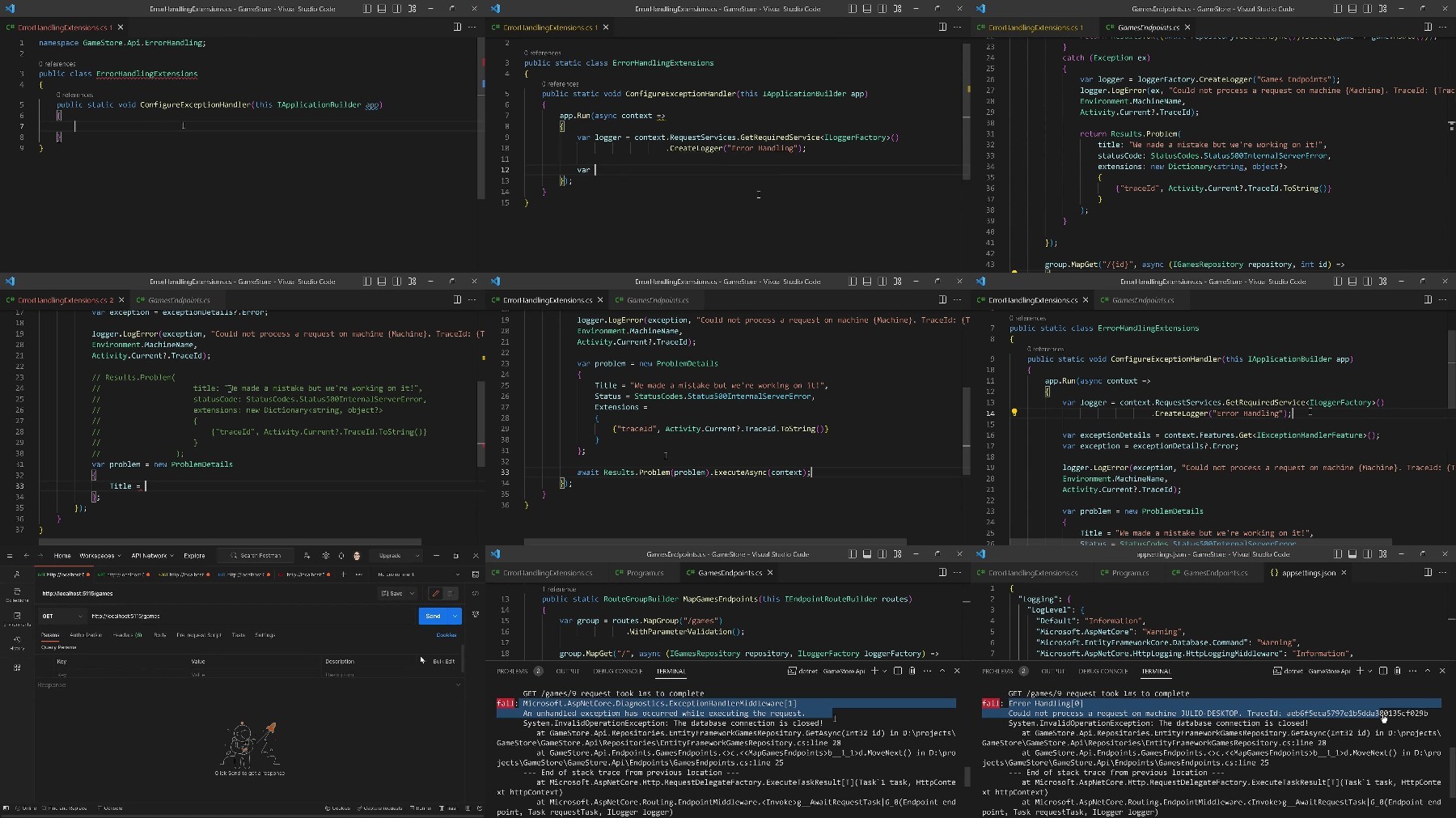This screenshot has height=818, width=1456.
Task: Click Postman params table vertical scrollbar
Action: [x=463, y=657]
